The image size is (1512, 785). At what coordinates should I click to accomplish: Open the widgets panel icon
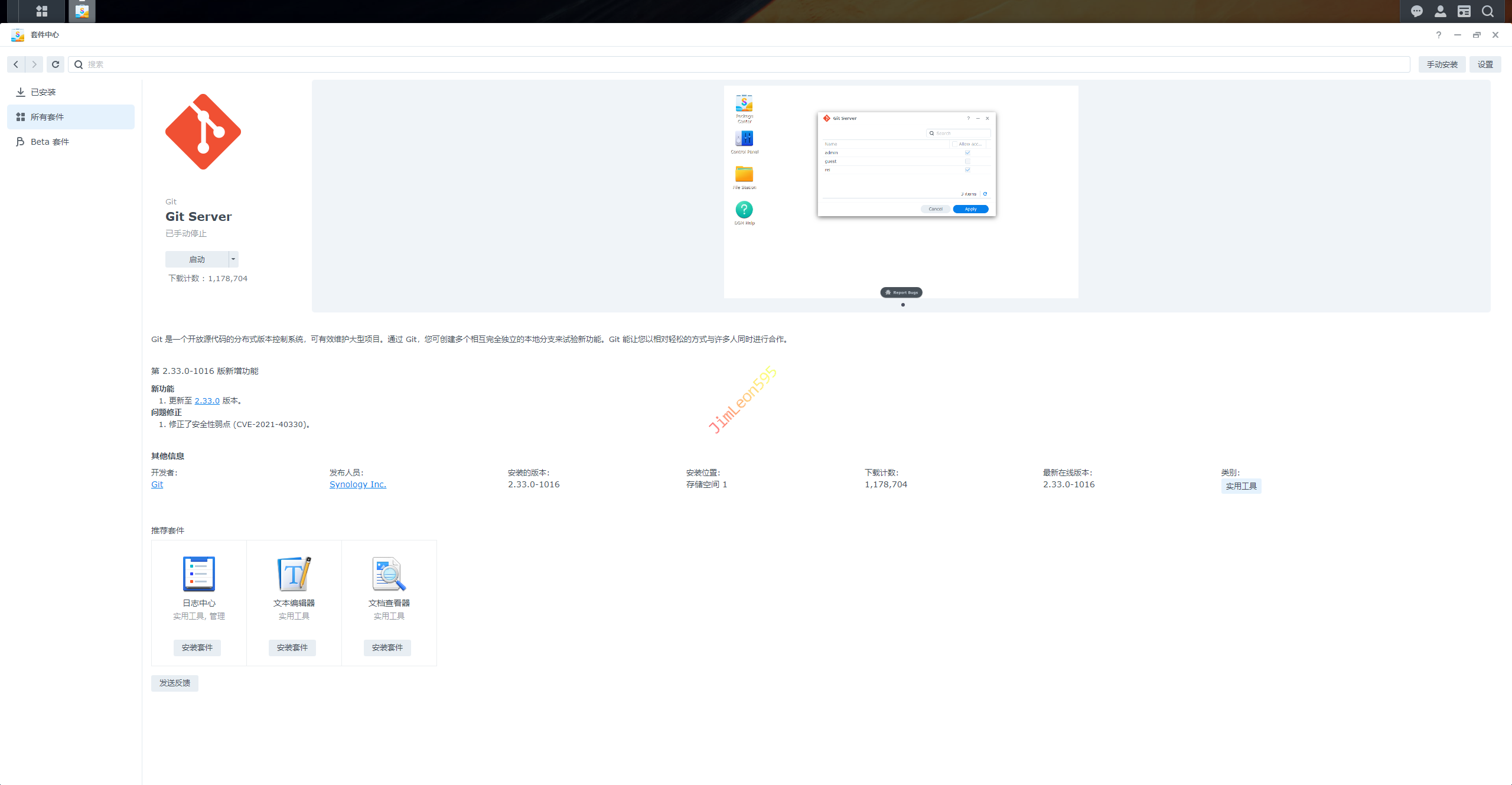point(1464,11)
